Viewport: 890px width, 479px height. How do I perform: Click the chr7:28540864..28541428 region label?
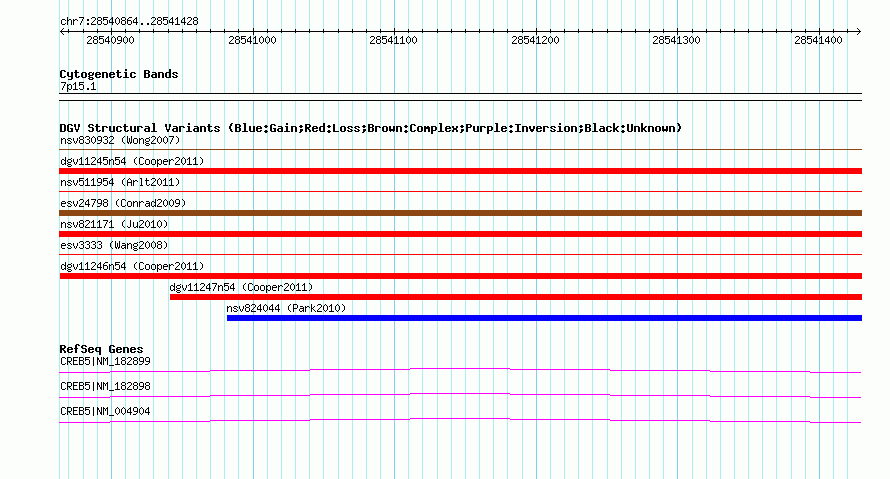[x=129, y=22]
